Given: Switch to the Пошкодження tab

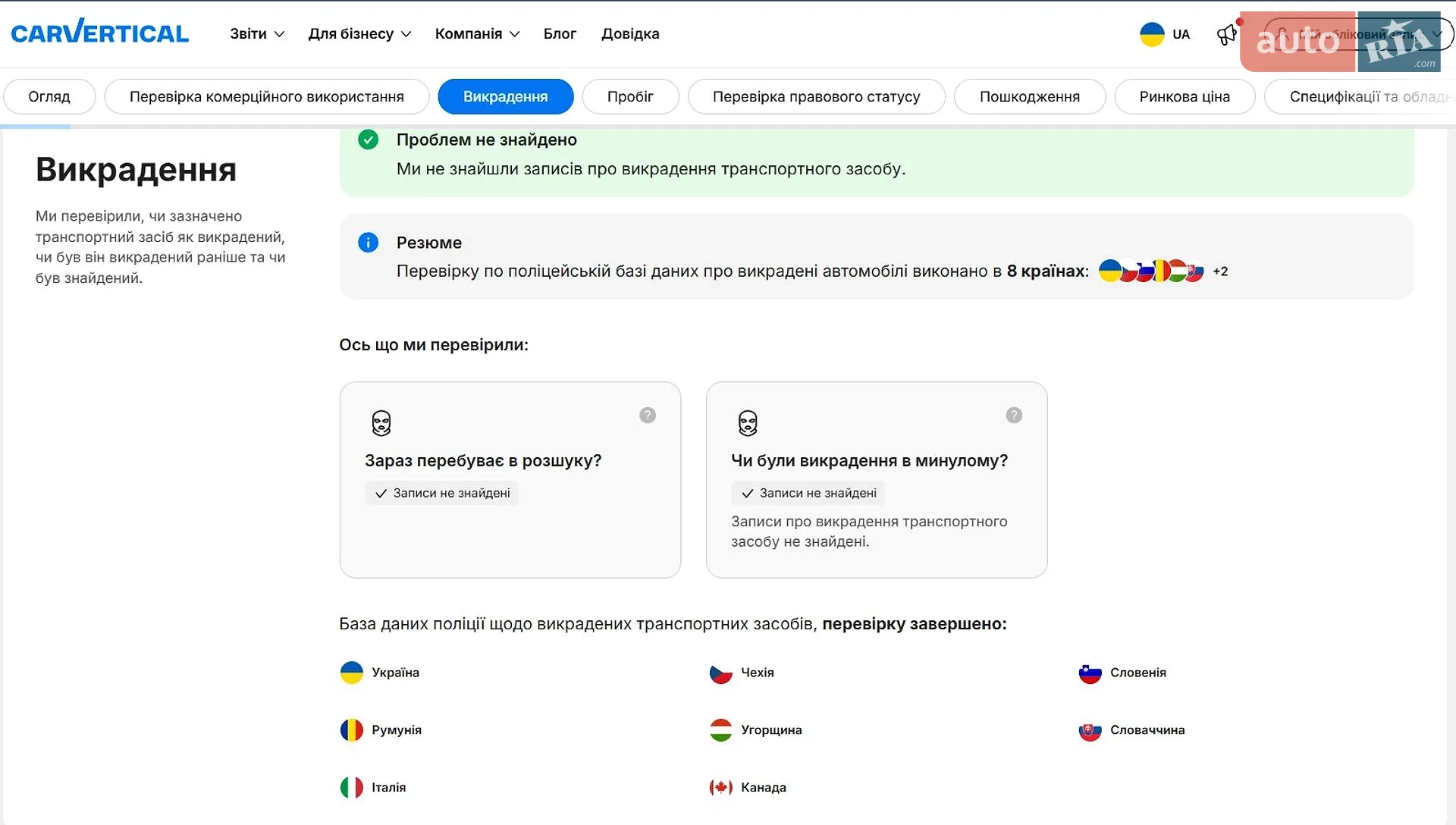Looking at the screenshot, I should pyautogui.click(x=1029, y=96).
